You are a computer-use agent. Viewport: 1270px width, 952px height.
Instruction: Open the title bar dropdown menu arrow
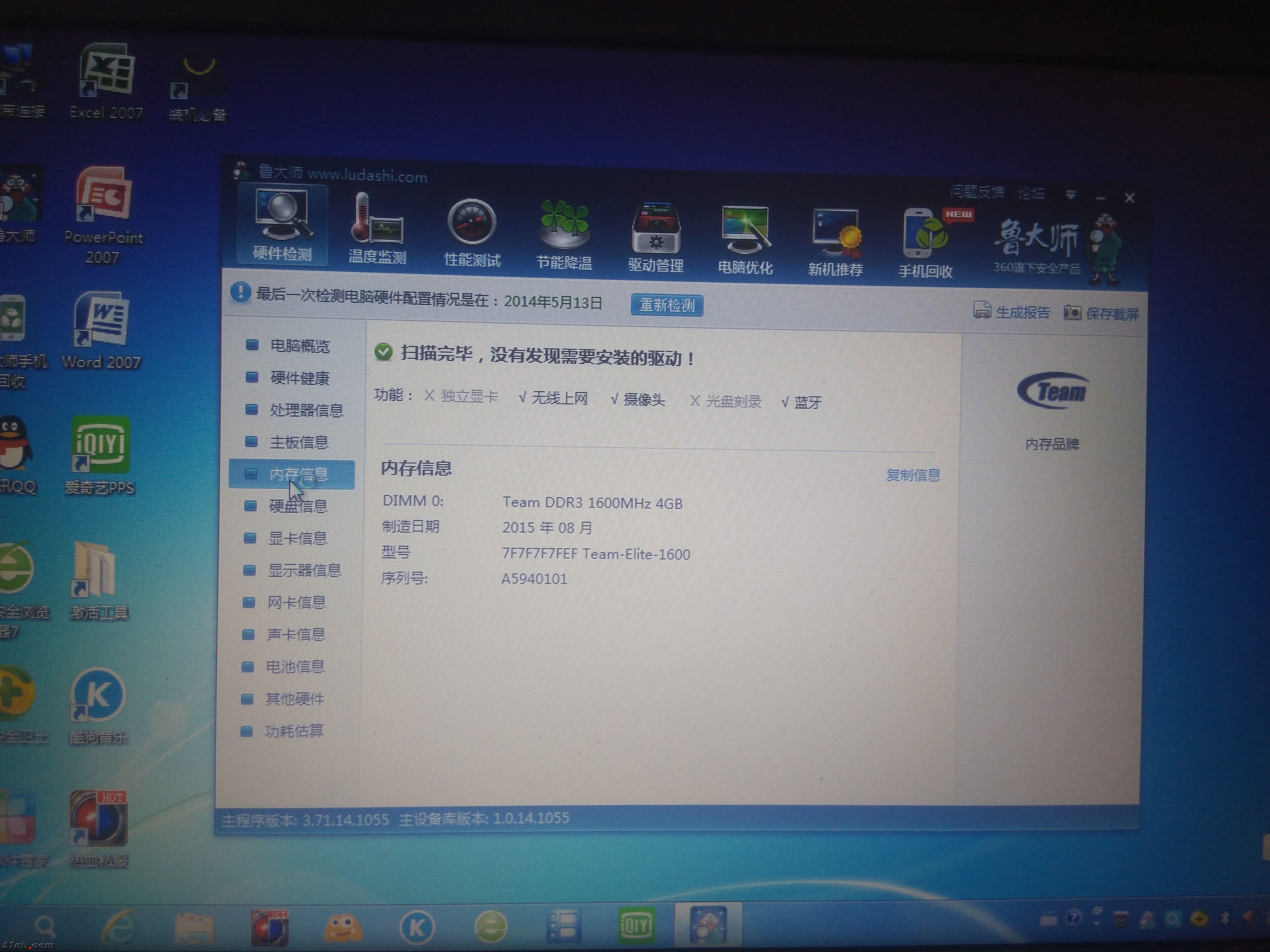pos(1070,195)
